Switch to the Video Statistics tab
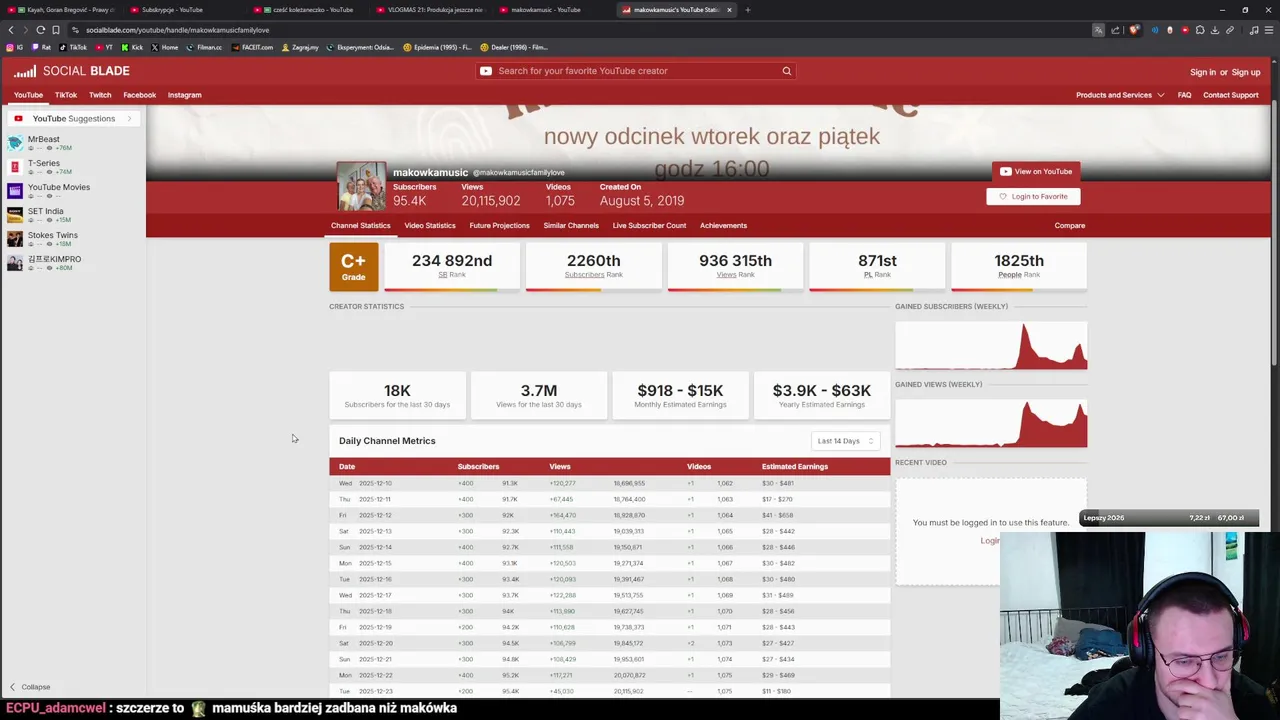 (430, 226)
